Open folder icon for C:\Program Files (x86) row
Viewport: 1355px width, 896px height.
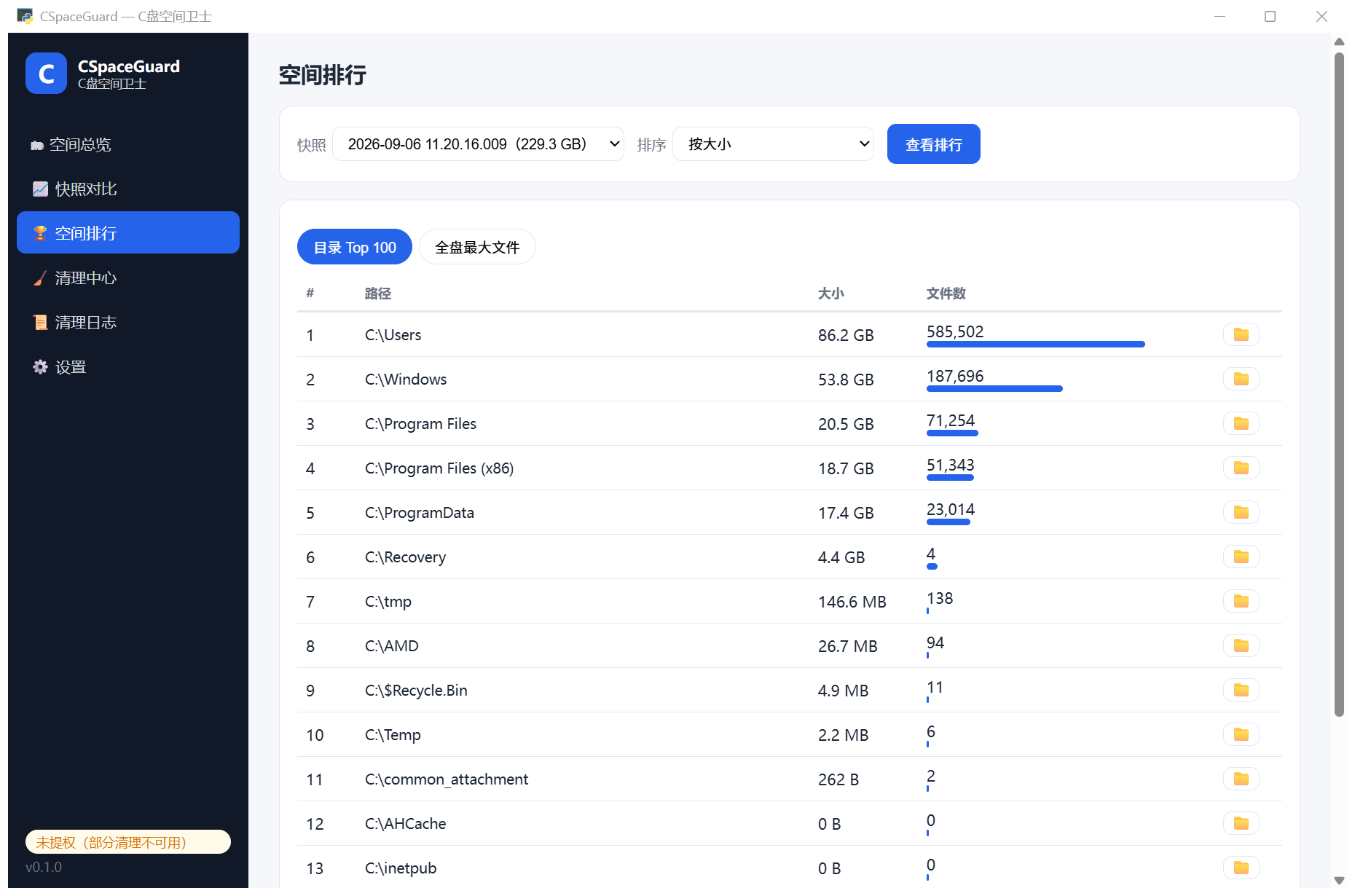[1241, 468]
